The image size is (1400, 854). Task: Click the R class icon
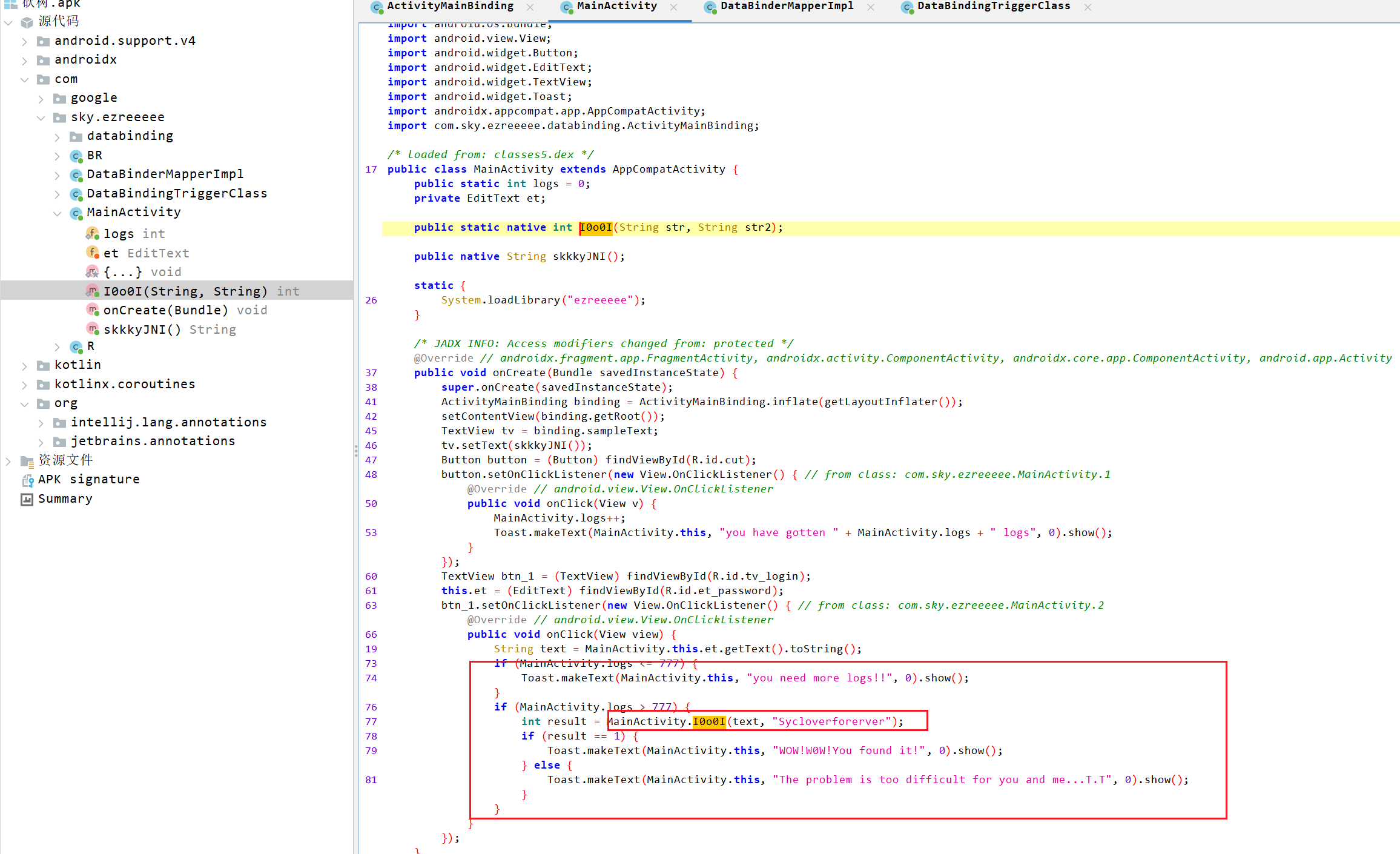tap(76, 346)
